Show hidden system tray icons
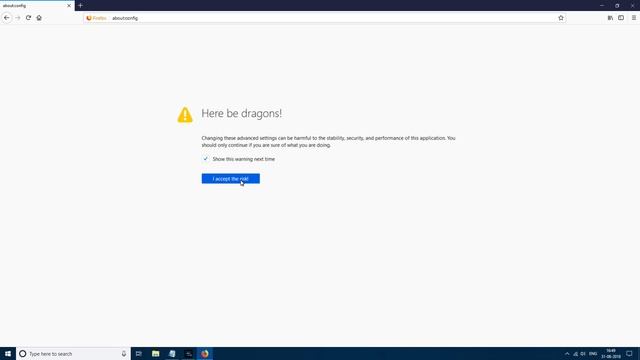 (567, 354)
